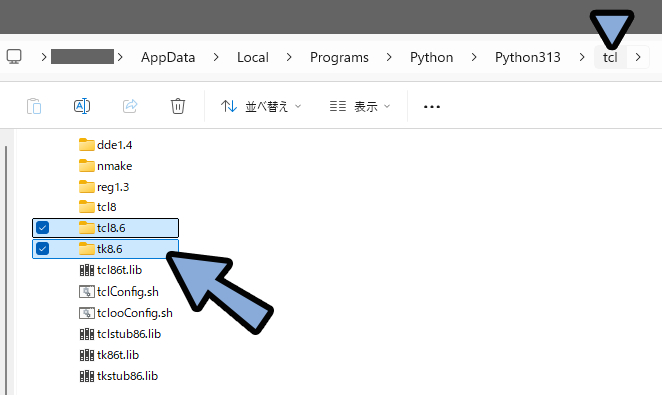Go to AppData in the breadcrumb
Viewport: 662px width, 395px height.
tap(168, 57)
